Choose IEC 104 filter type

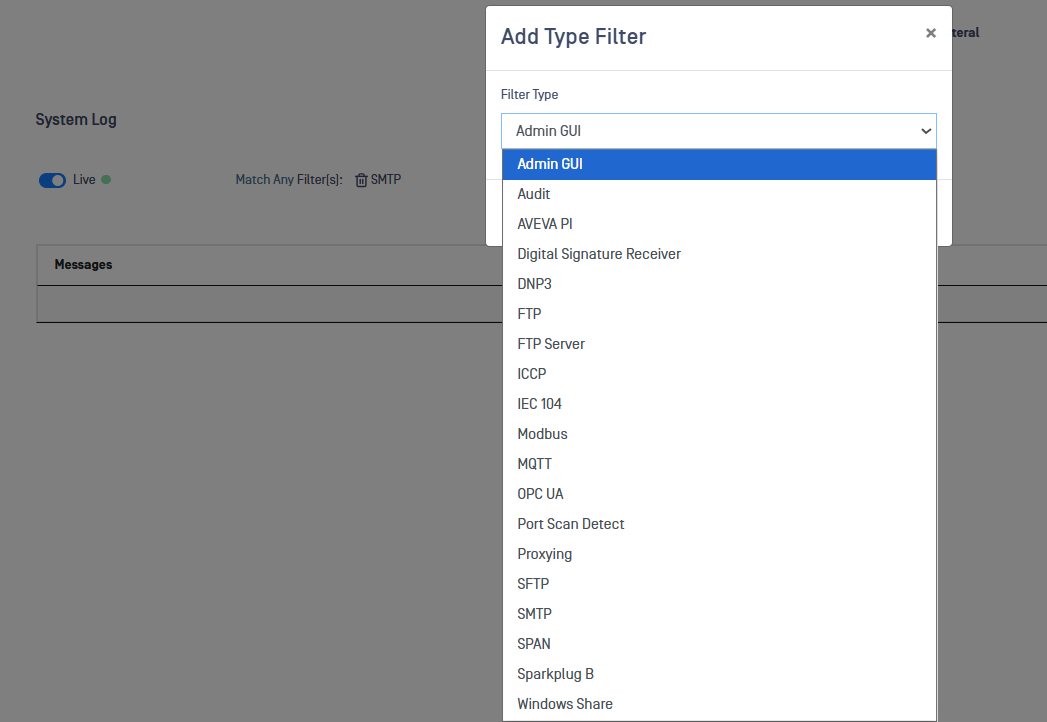[x=540, y=404]
